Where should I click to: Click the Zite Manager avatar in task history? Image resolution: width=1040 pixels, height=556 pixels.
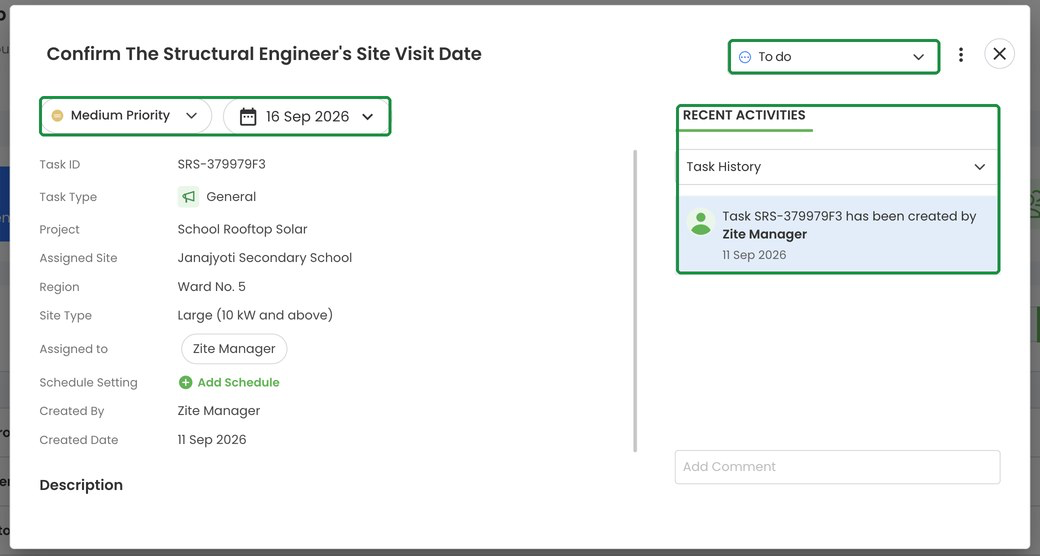pos(700,222)
